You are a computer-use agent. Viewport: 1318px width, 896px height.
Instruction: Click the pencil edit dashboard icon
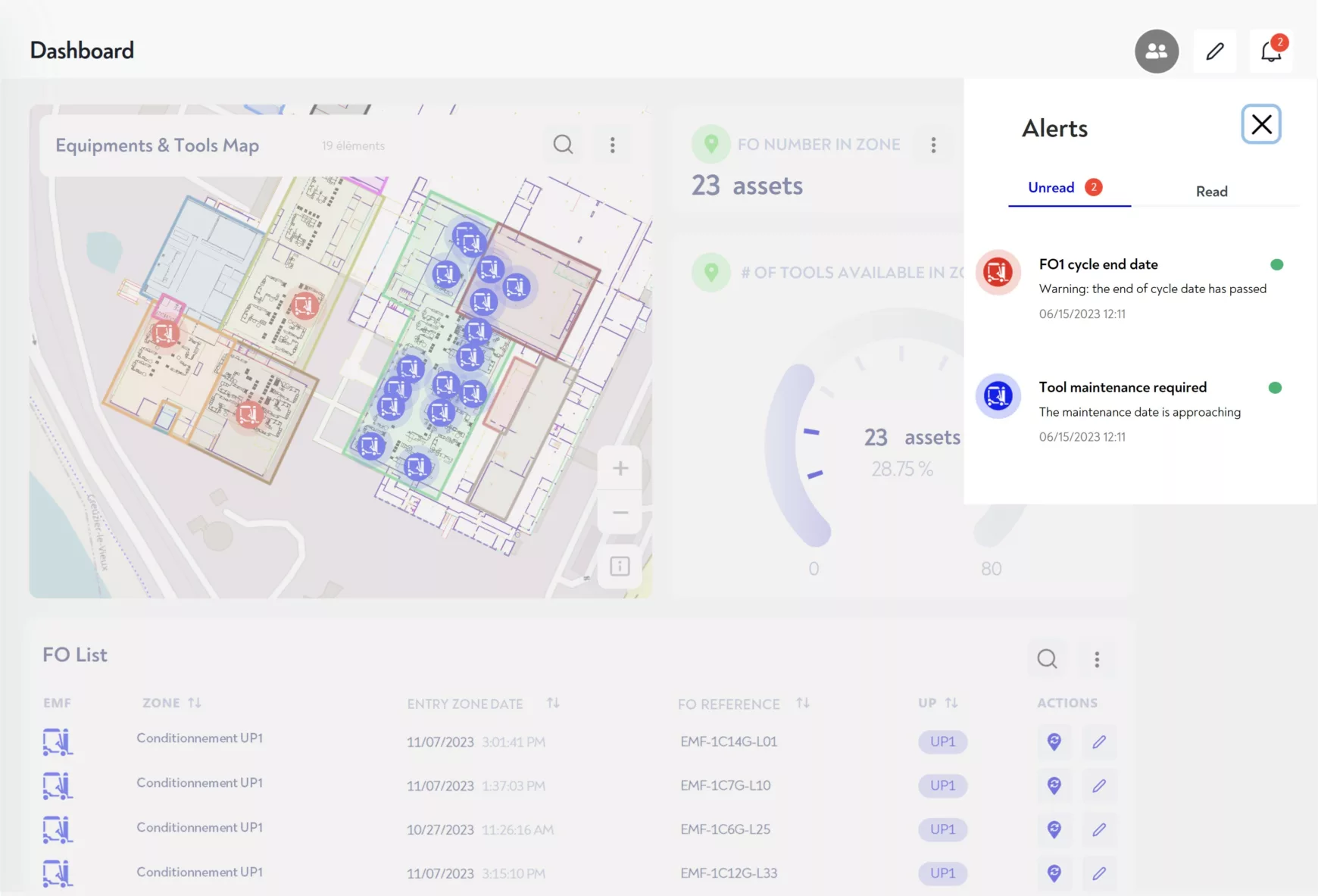[1215, 52]
